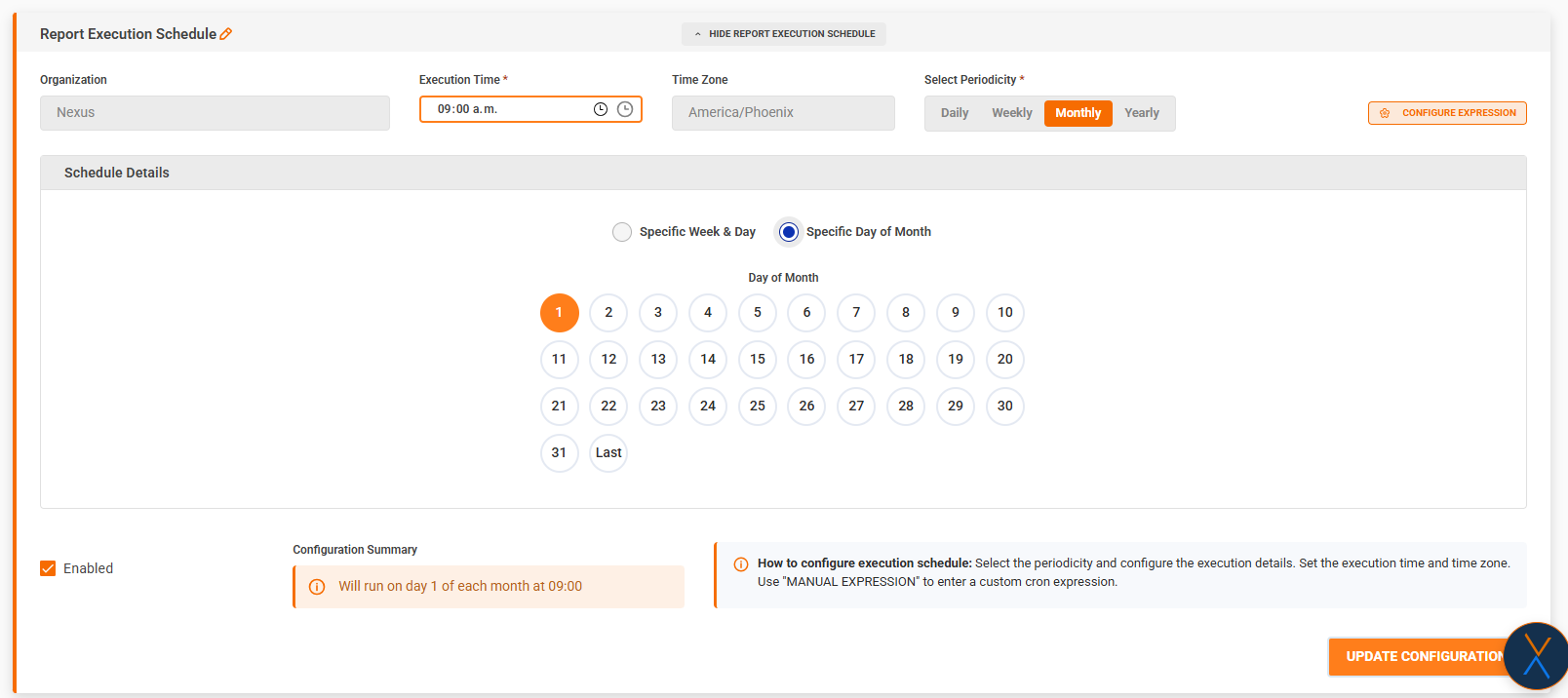Click the chevron on Hide Report Execution Schedule
Image resolution: width=1568 pixels, height=698 pixels.
698,34
